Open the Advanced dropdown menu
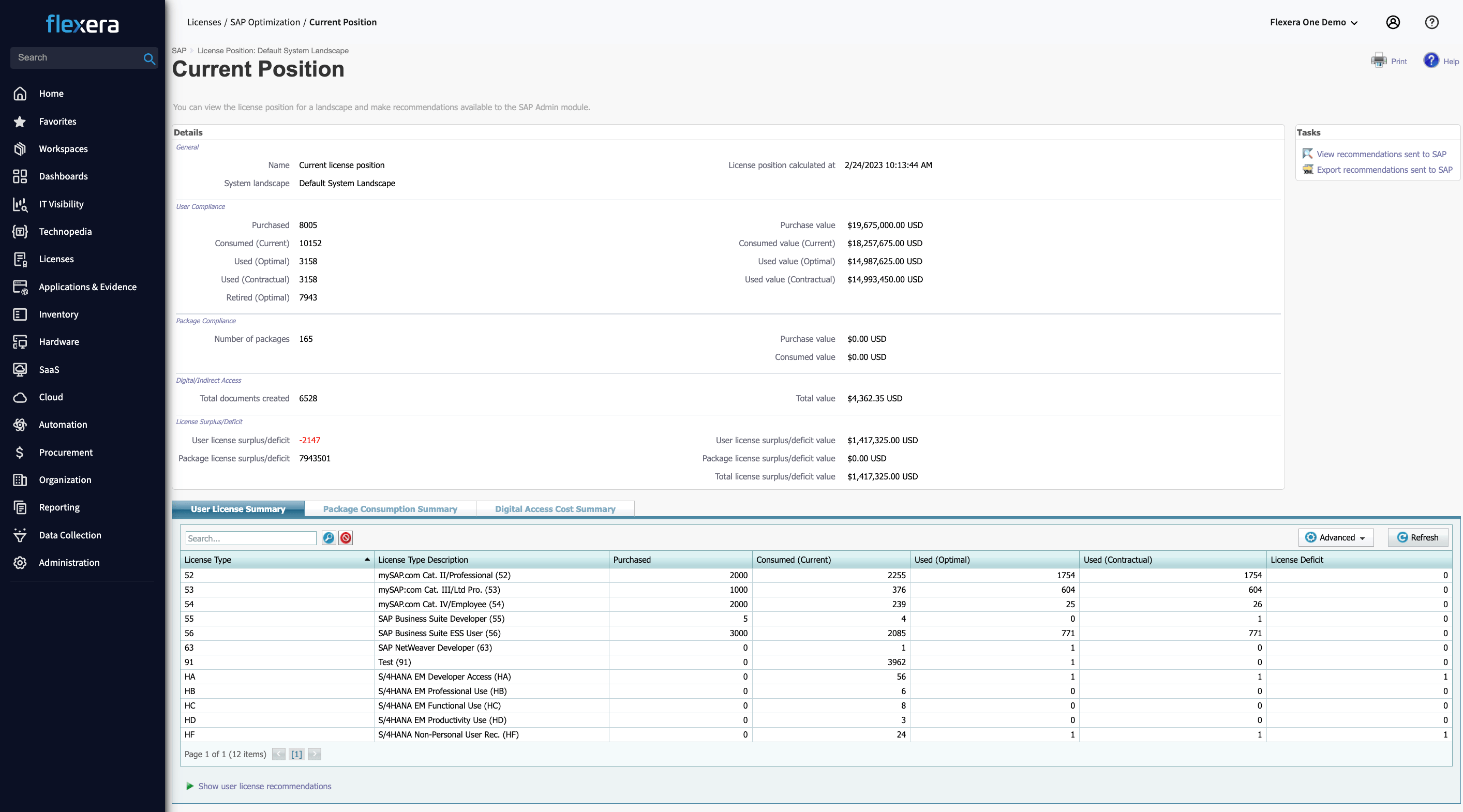Screen dimensions: 1463x812 point(1336,537)
